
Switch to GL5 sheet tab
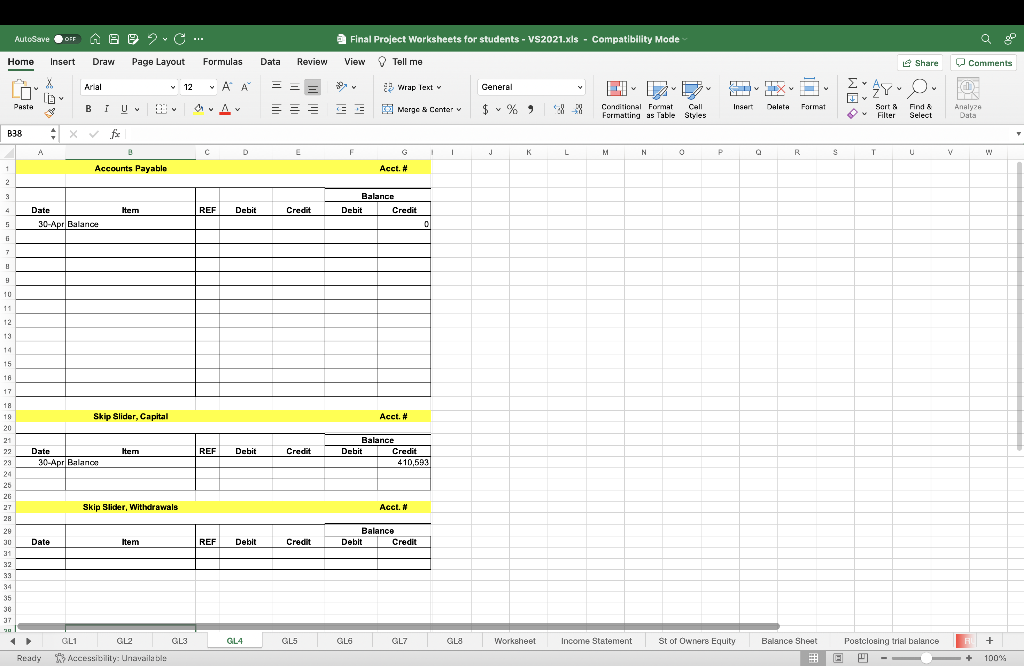pyautogui.click(x=289, y=641)
